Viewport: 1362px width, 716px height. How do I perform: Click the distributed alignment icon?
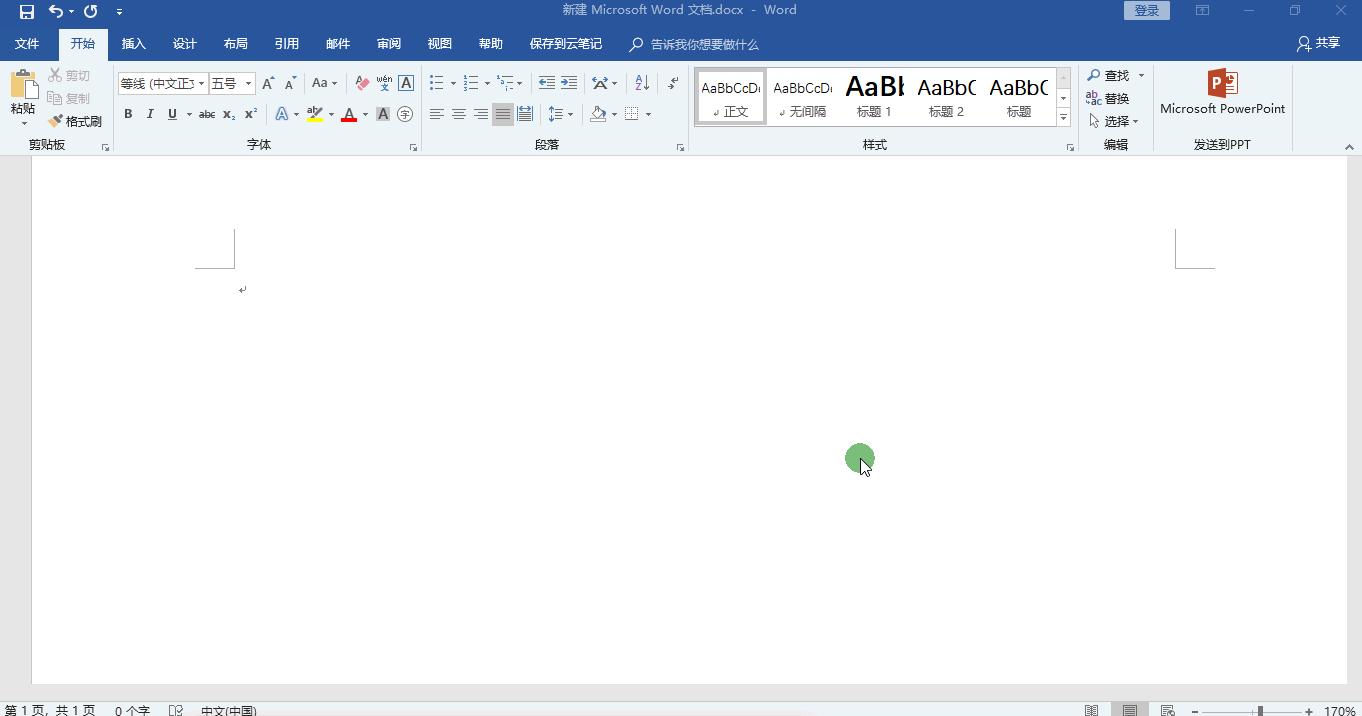[x=525, y=114]
